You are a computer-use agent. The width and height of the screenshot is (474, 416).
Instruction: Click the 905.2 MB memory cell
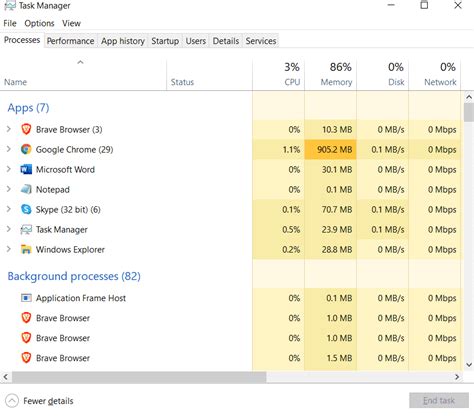pos(330,150)
